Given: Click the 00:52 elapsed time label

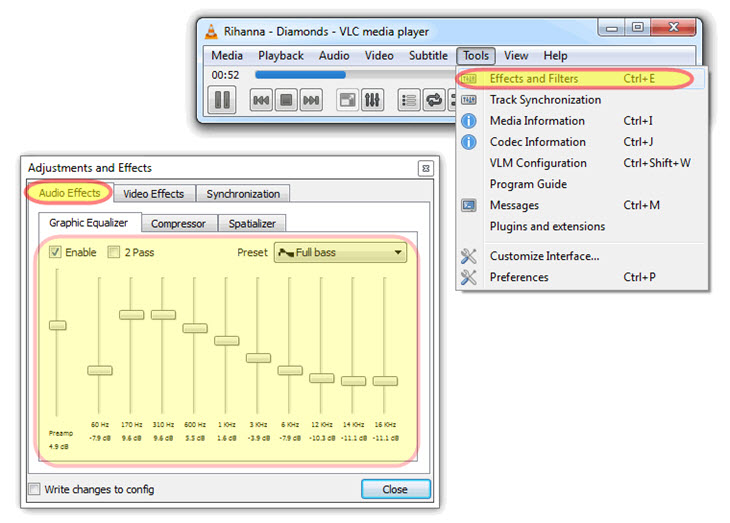Looking at the screenshot, I should (225, 75).
